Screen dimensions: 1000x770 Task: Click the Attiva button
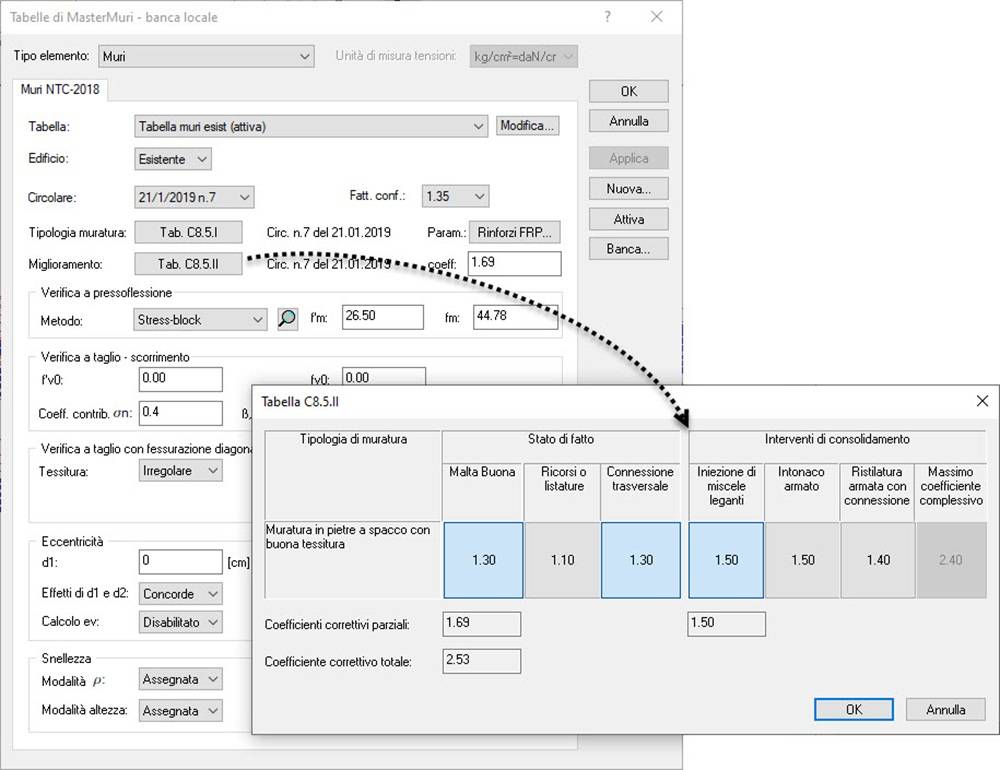click(x=628, y=219)
